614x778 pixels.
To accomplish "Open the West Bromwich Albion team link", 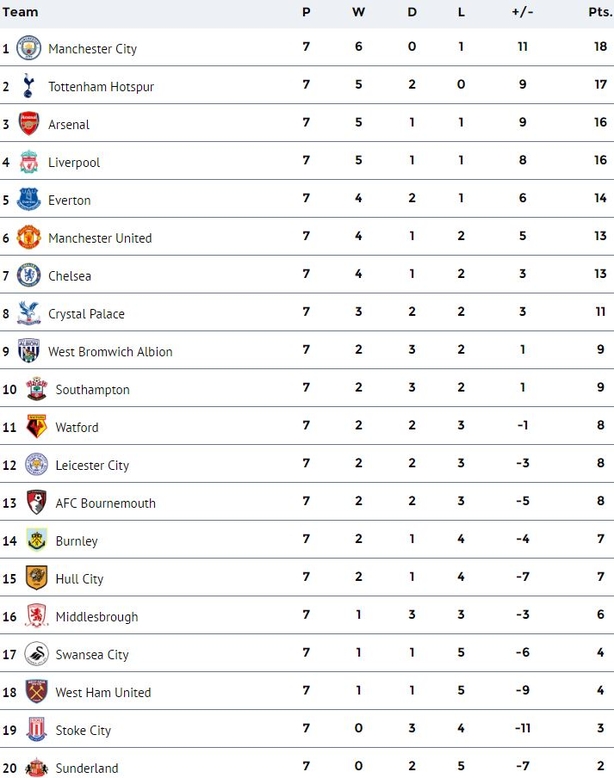I will (x=110, y=352).
